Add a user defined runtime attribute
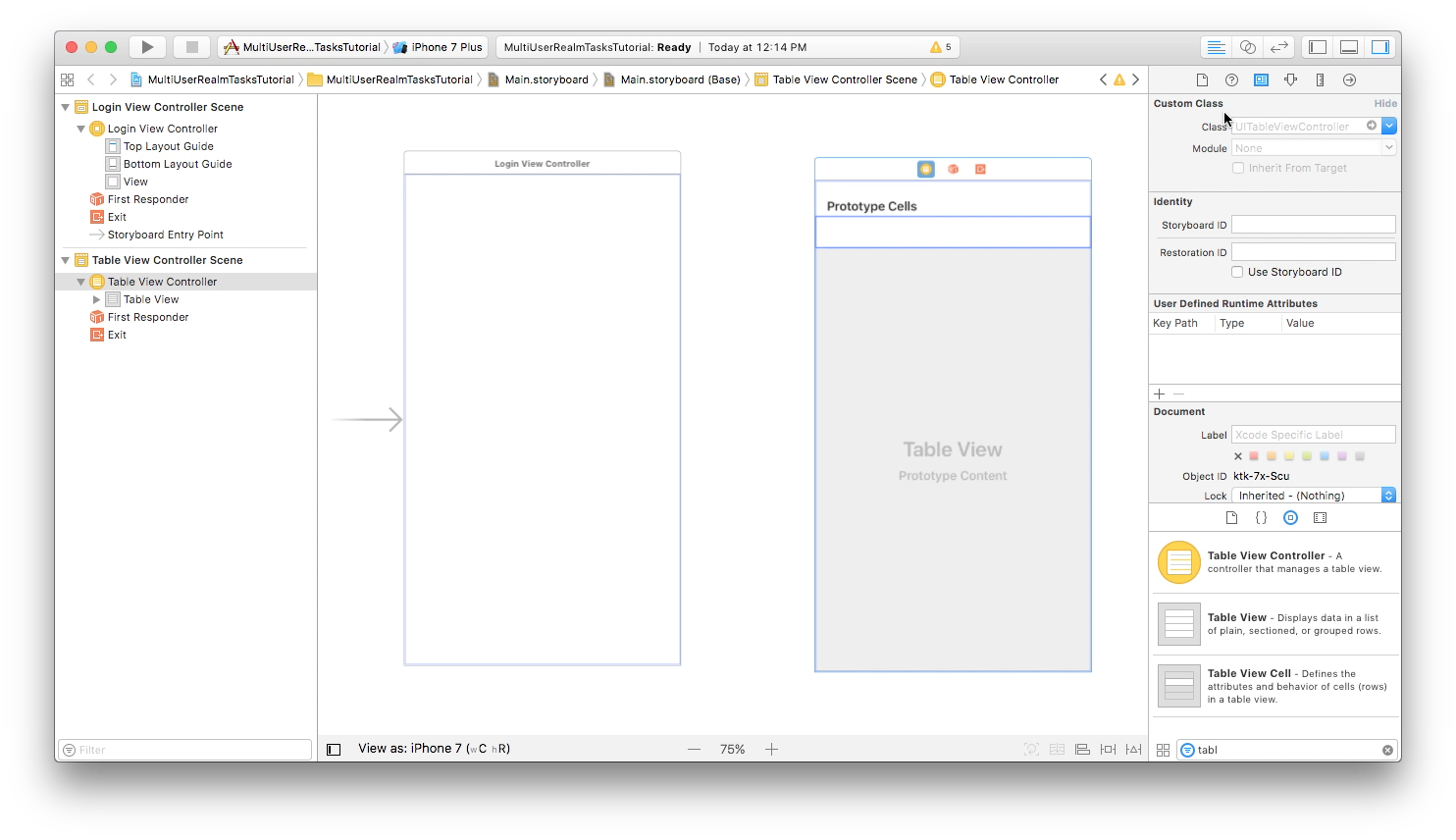1456x840 pixels. [x=1160, y=394]
